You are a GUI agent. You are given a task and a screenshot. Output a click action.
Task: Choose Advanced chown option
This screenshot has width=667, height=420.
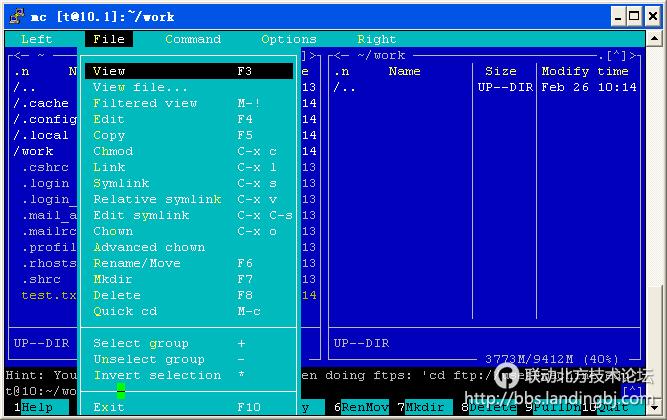(x=149, y=247)
